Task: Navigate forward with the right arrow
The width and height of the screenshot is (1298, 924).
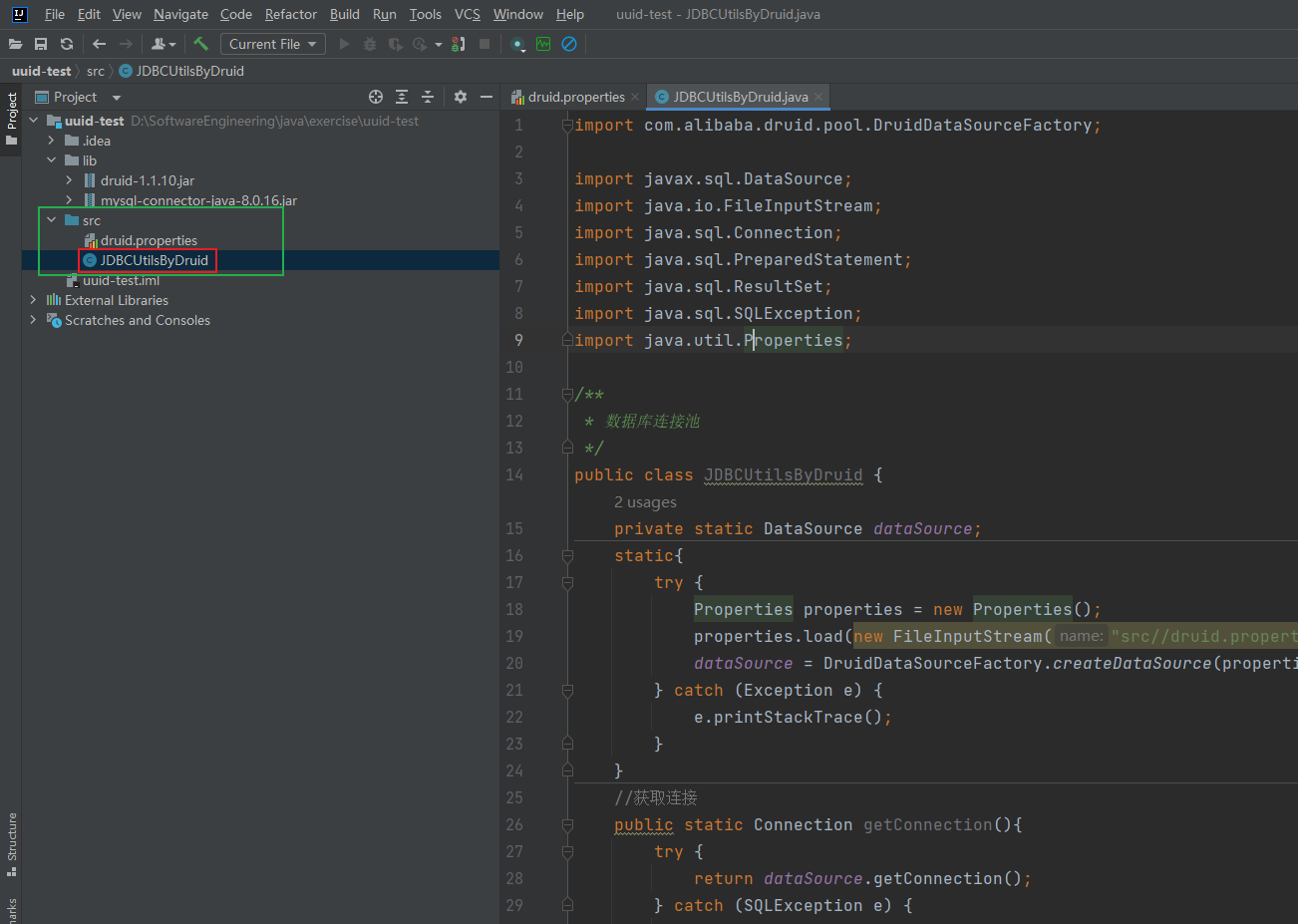Action: coord(126,44)
